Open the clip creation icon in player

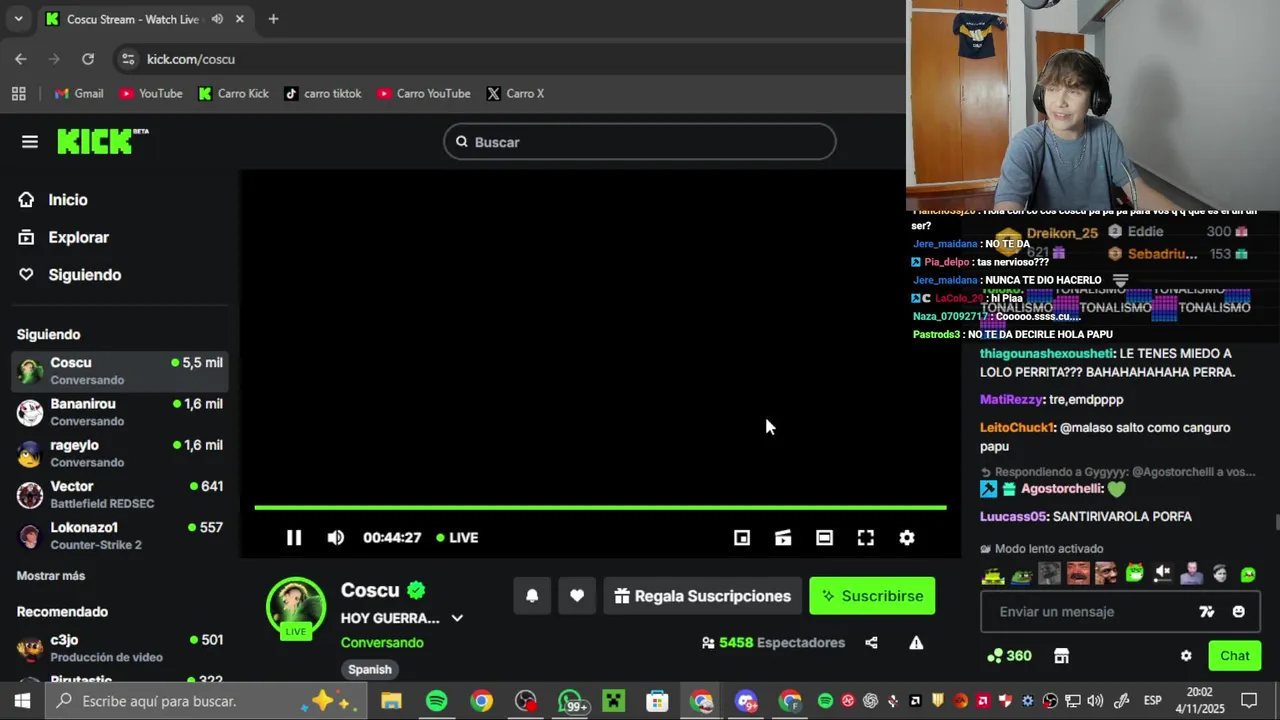[783, 538]
